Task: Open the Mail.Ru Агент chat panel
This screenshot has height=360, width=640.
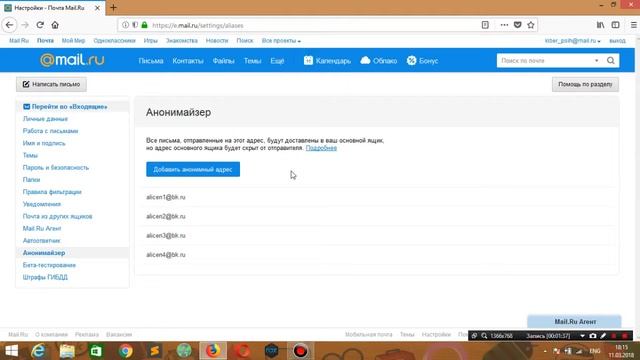Action: click(574, 322)
